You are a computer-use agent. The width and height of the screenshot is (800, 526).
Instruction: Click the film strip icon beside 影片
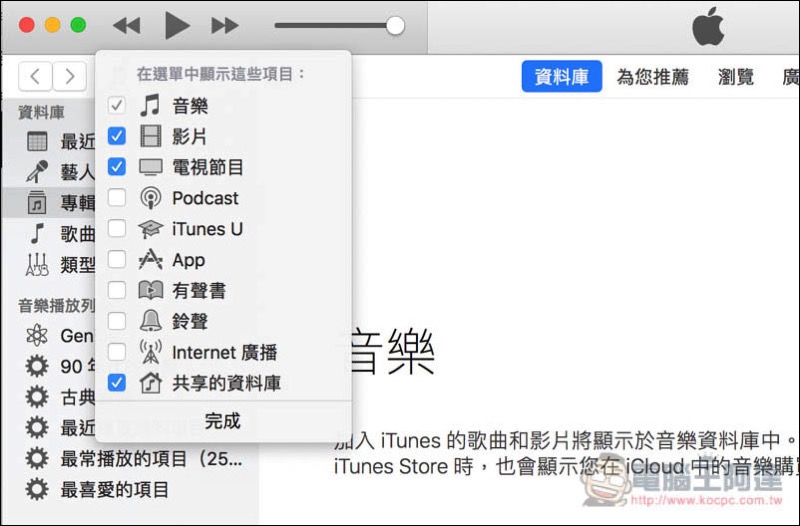tap(151, 136)
